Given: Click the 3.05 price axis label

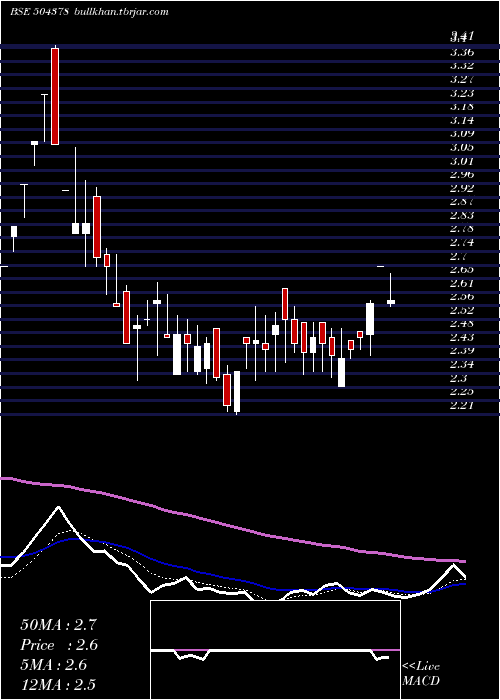Looking at the screenshot, I should 462,147.
